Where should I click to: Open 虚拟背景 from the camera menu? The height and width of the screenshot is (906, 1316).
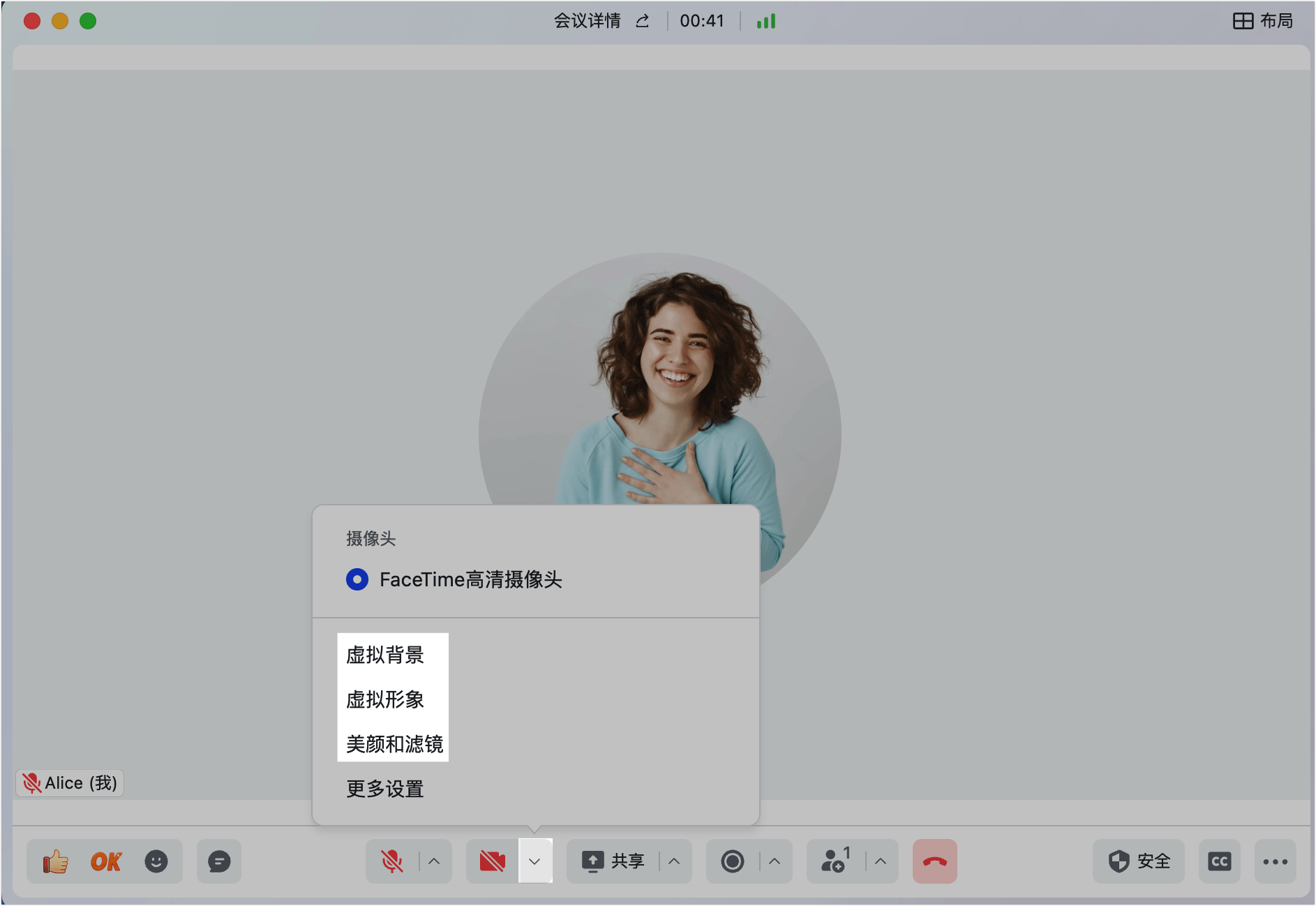[384, 655]
